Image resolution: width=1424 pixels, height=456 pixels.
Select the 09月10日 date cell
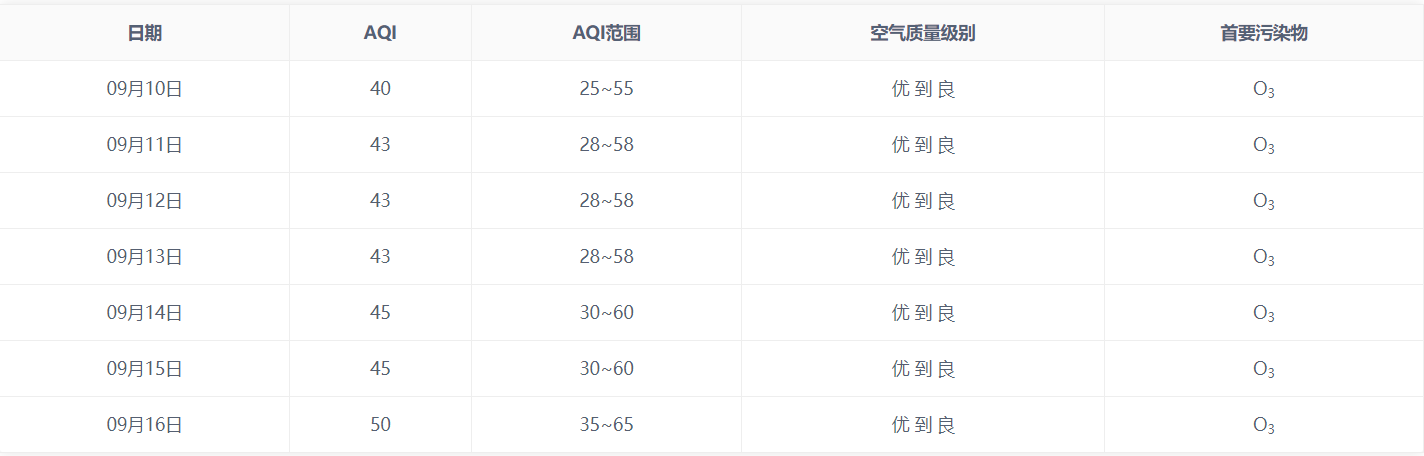[x=145, y=89]
